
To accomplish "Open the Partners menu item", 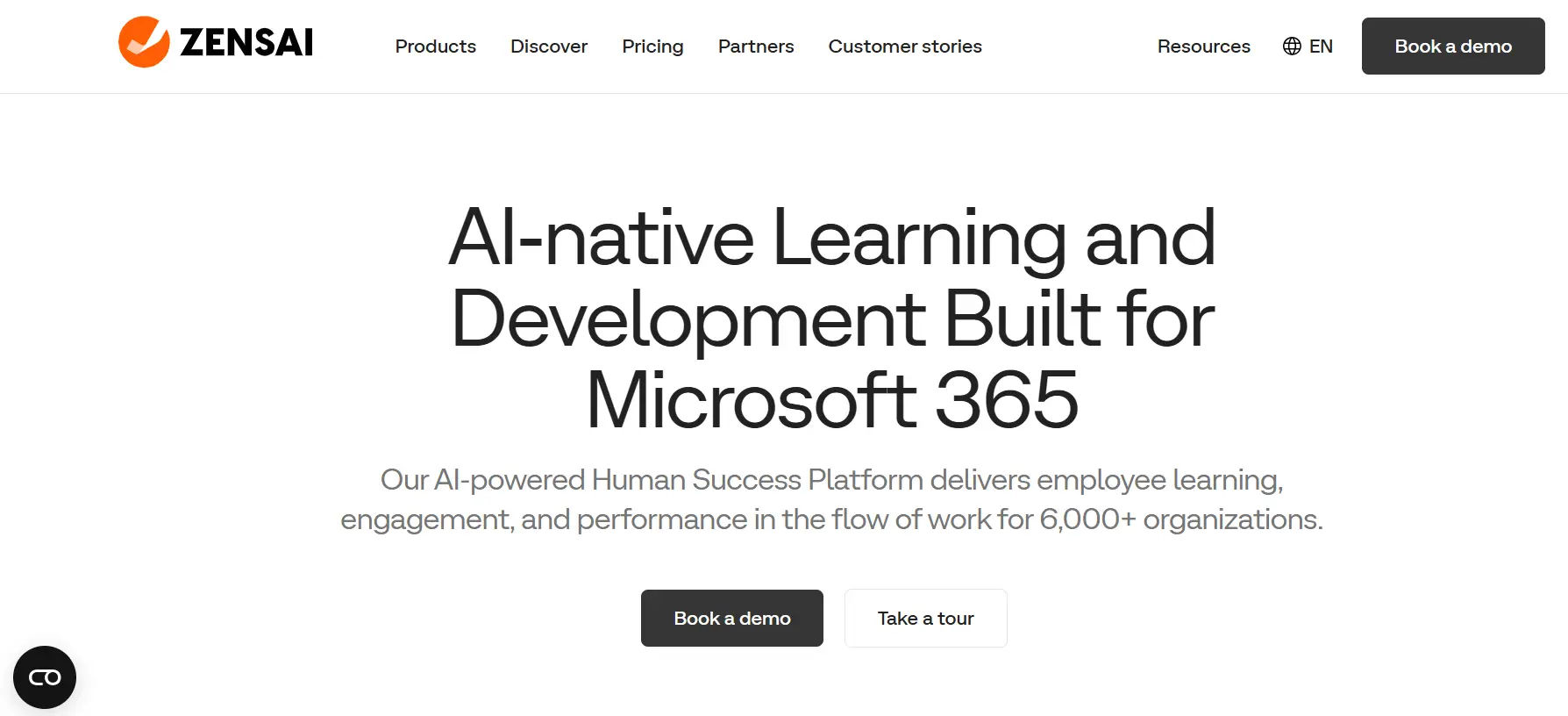I will [756, 46].
